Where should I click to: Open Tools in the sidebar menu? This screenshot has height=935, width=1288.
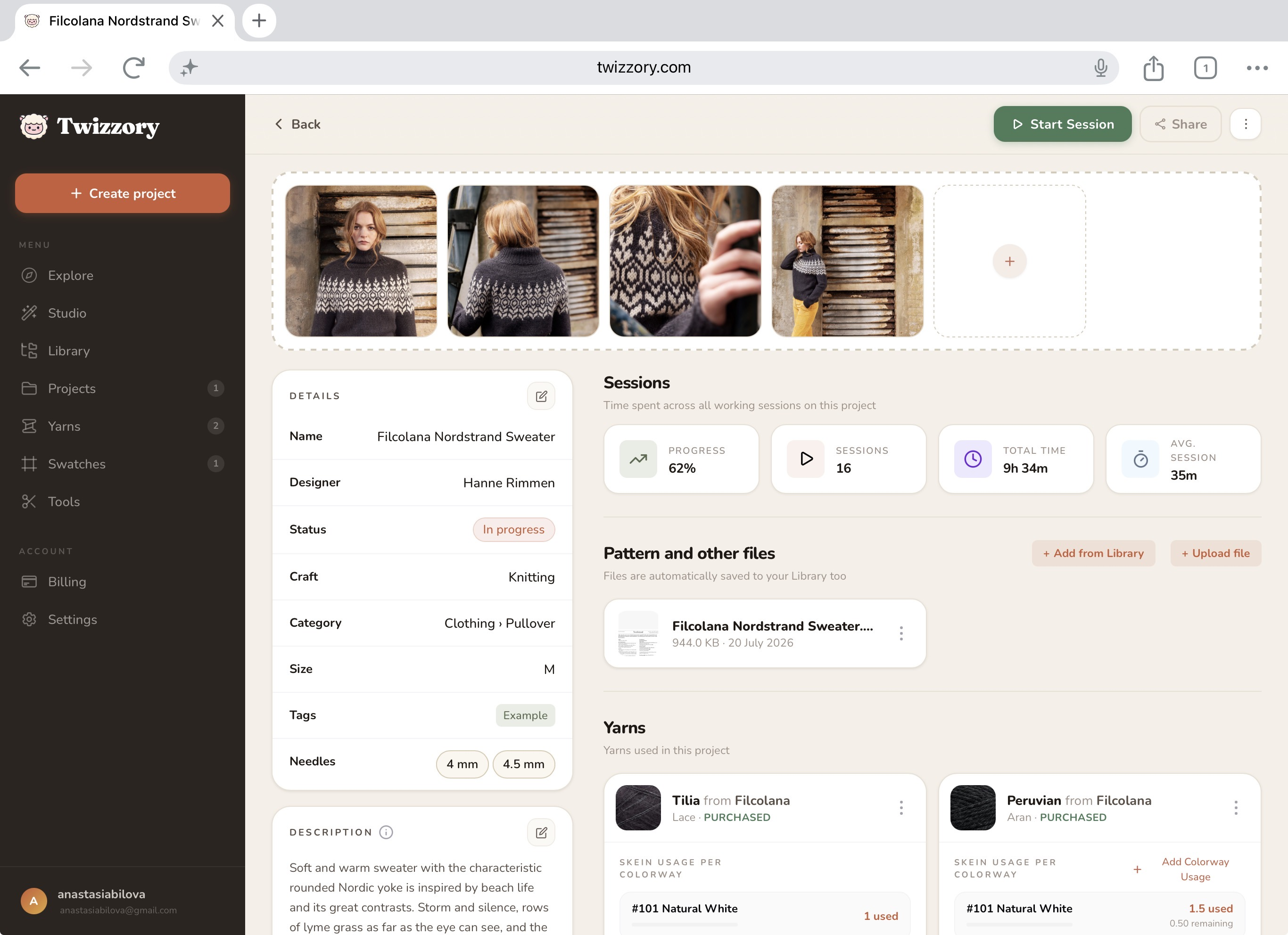[123, 502]
